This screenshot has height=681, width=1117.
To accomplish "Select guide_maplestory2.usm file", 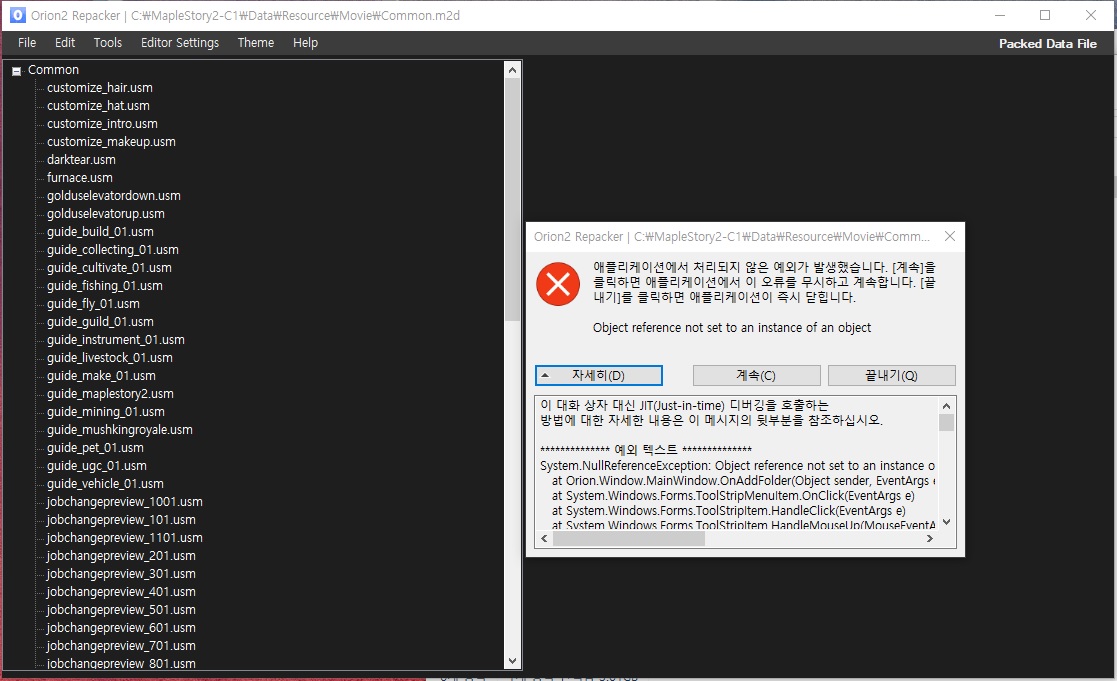I will pos(110,393).
